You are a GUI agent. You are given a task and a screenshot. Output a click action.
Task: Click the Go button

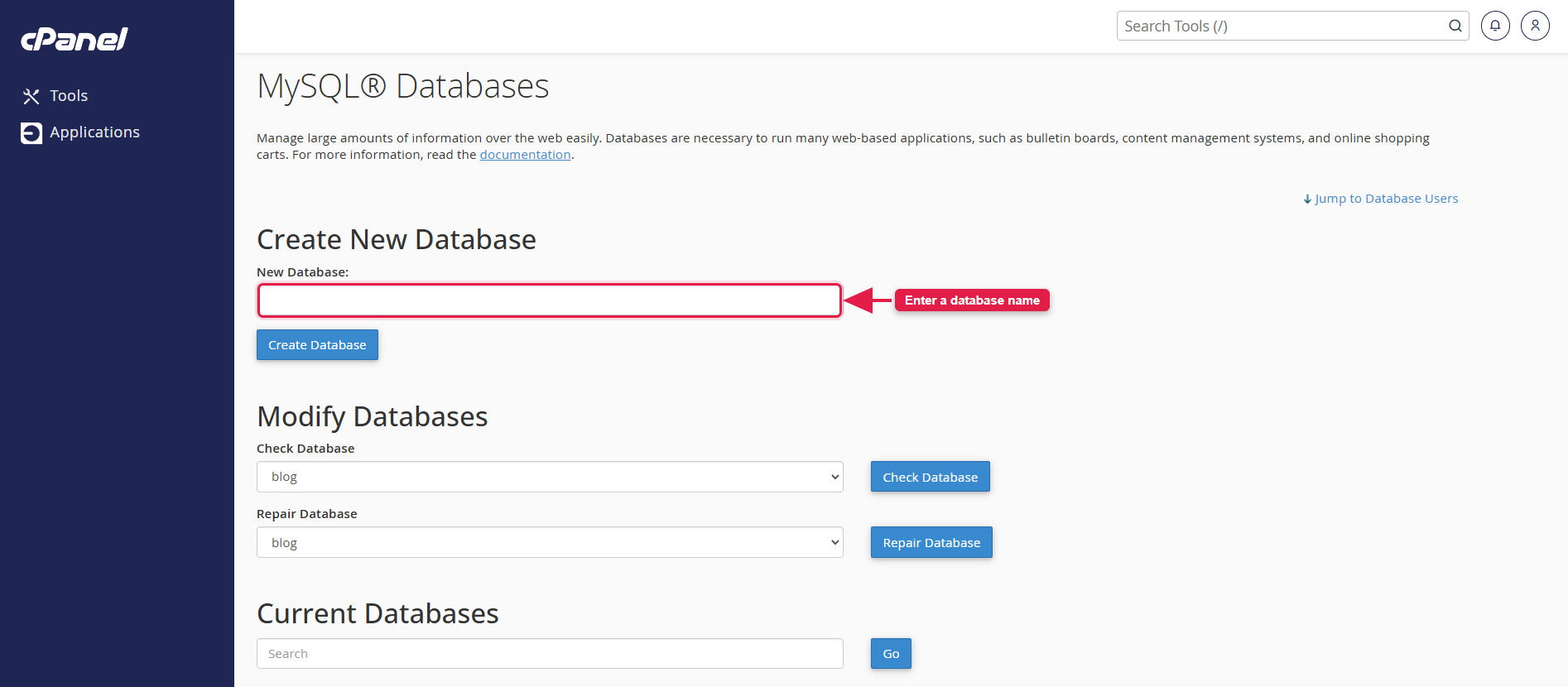891,654
